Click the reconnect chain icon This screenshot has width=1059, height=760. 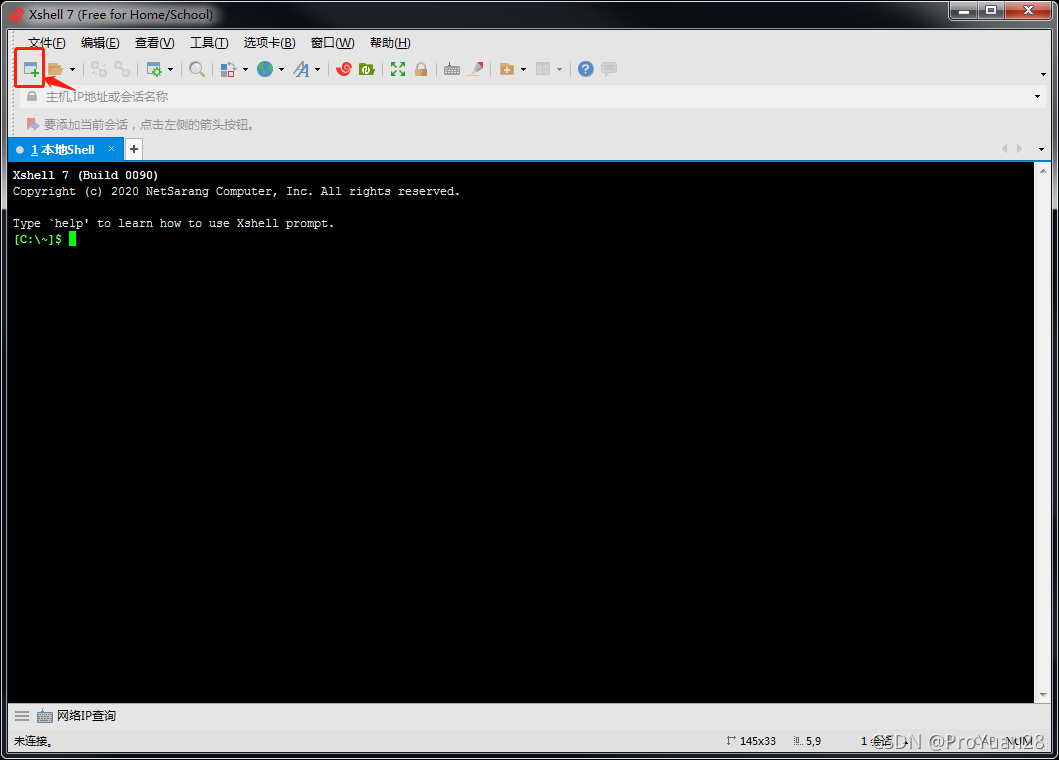pos(122,69)
